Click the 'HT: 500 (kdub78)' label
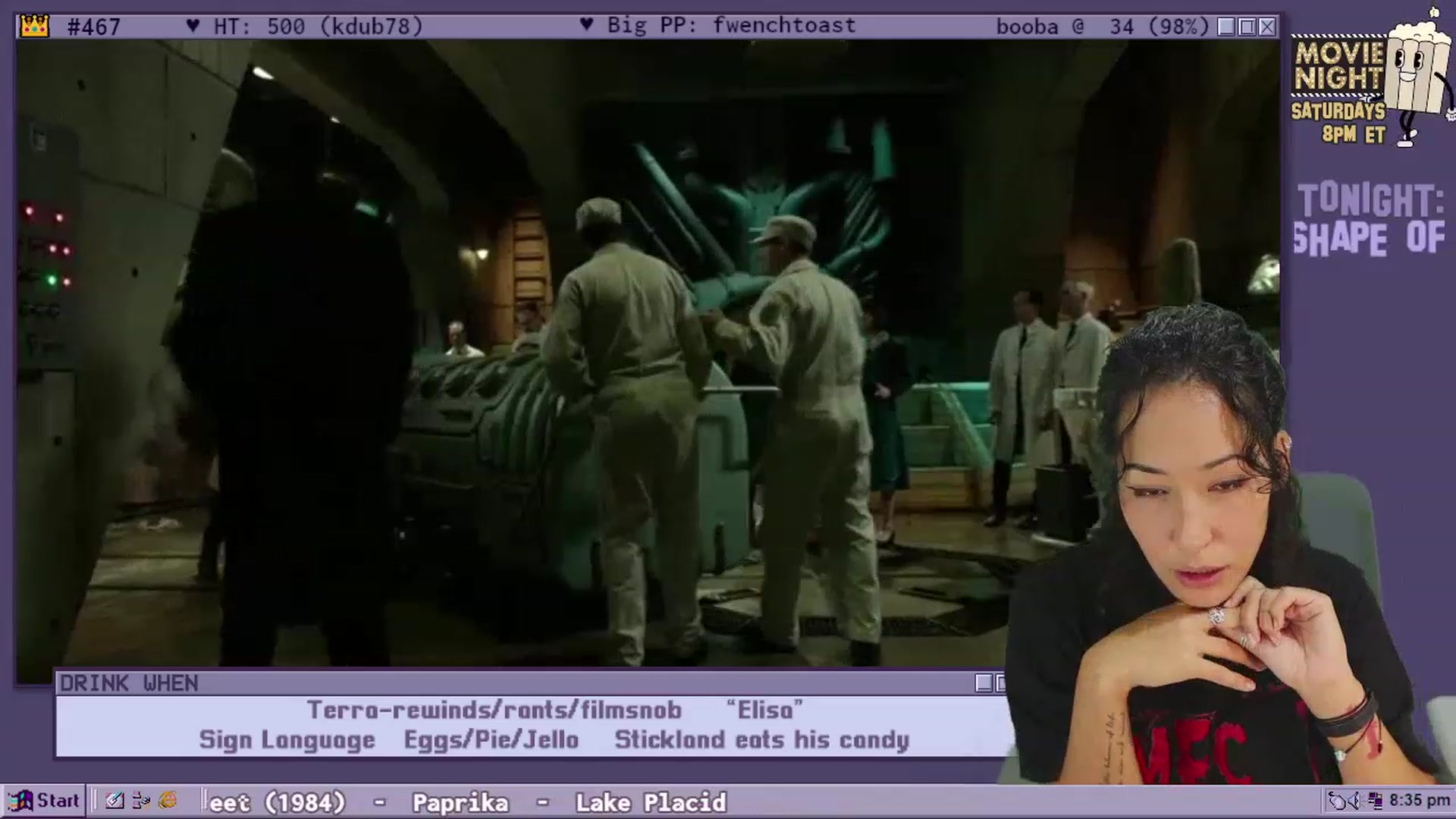This screenshot has width=1456, height=819. [x=304, y=27]
